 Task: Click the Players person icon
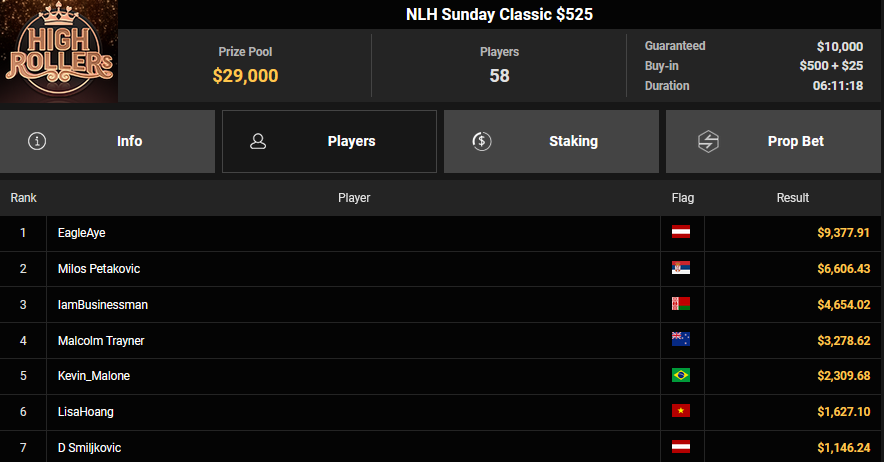click(x=258, y=141)
